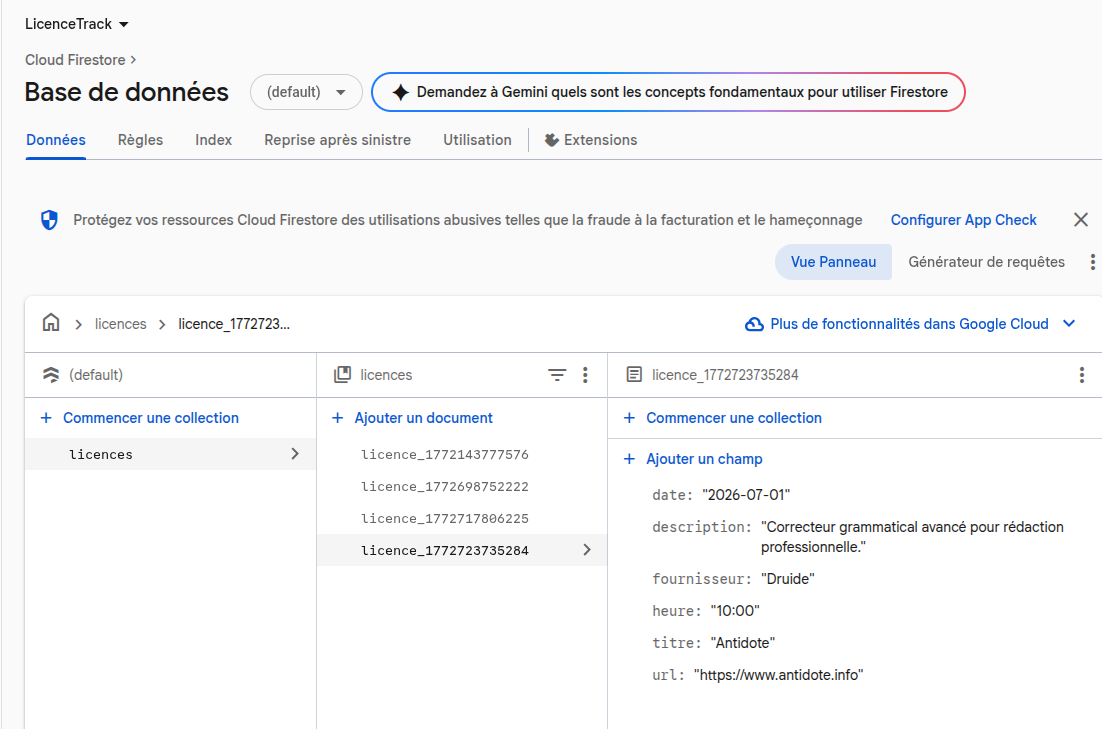Open the Règles tab
The width and height of the screenshot is (1102, 729).
[140, 140]
